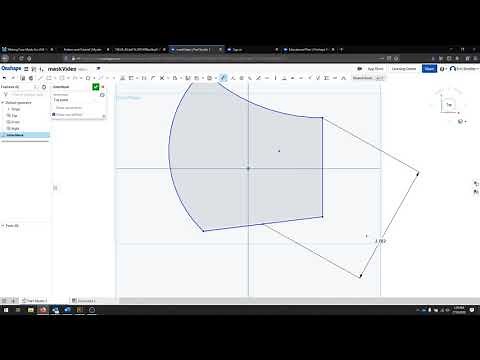Apply the Vertical constraint

(275, 78)
